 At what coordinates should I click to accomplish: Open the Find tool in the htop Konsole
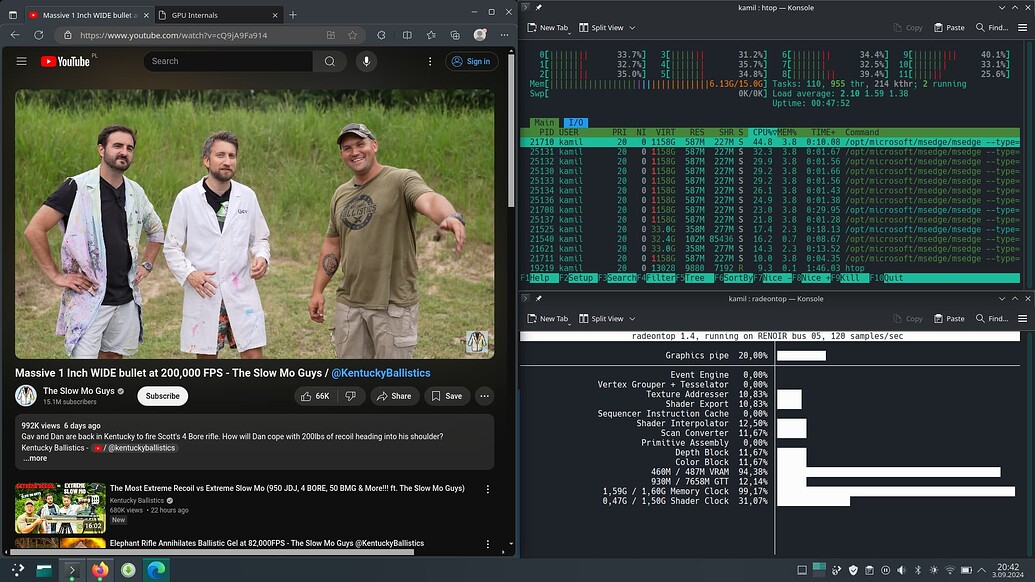coord(991,28)
